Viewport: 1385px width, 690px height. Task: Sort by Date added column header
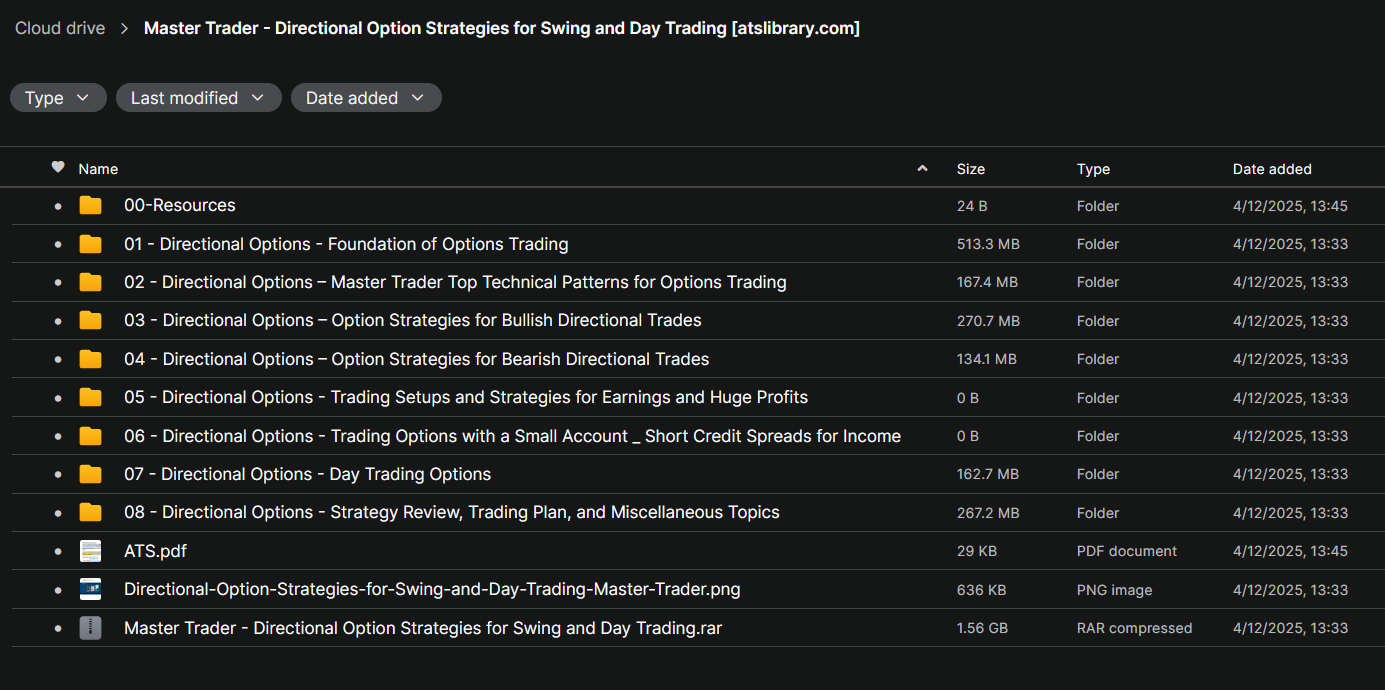pos(1272,169)
